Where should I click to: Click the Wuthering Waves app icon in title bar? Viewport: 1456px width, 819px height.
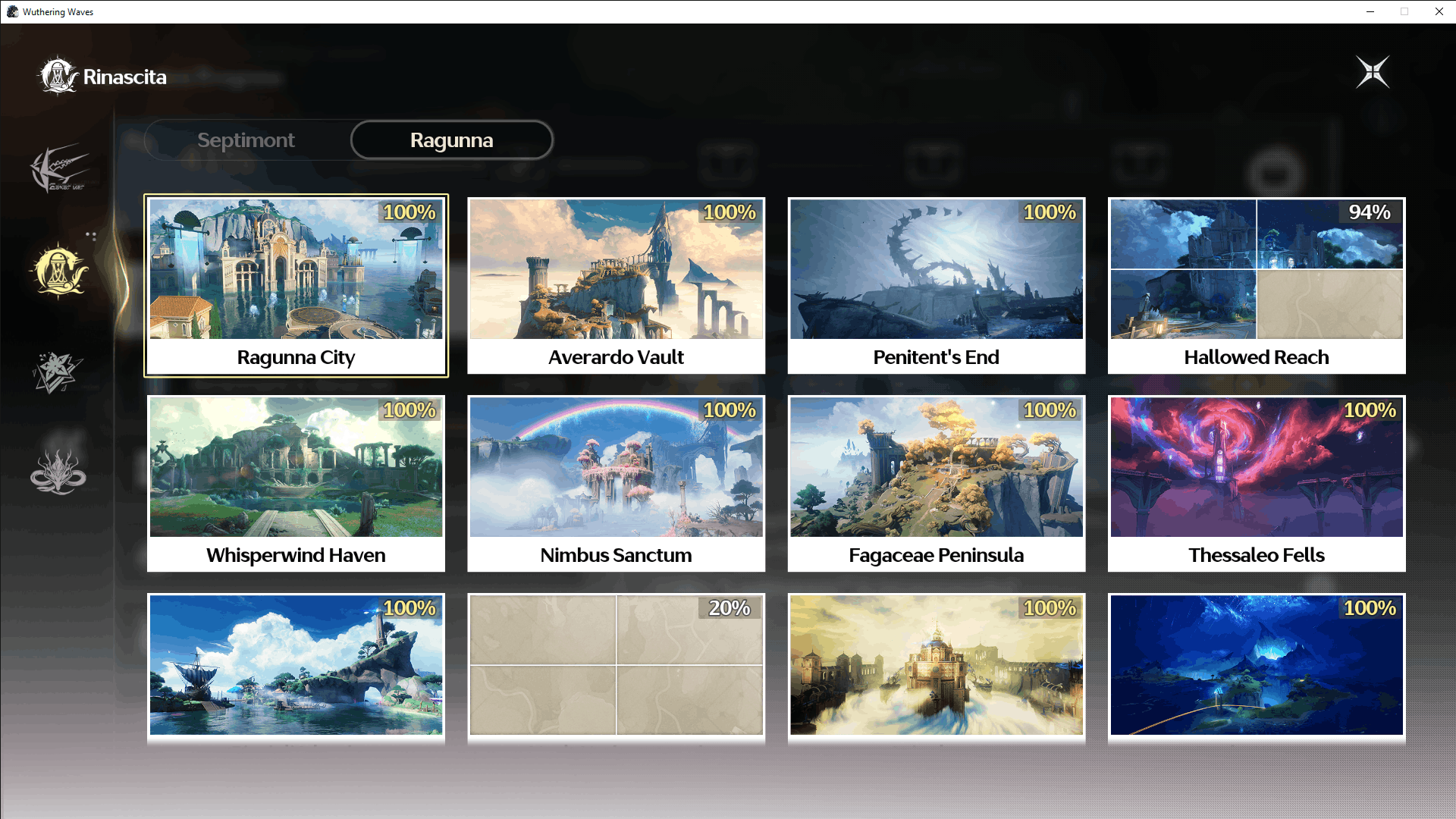(x=12, y=11)
